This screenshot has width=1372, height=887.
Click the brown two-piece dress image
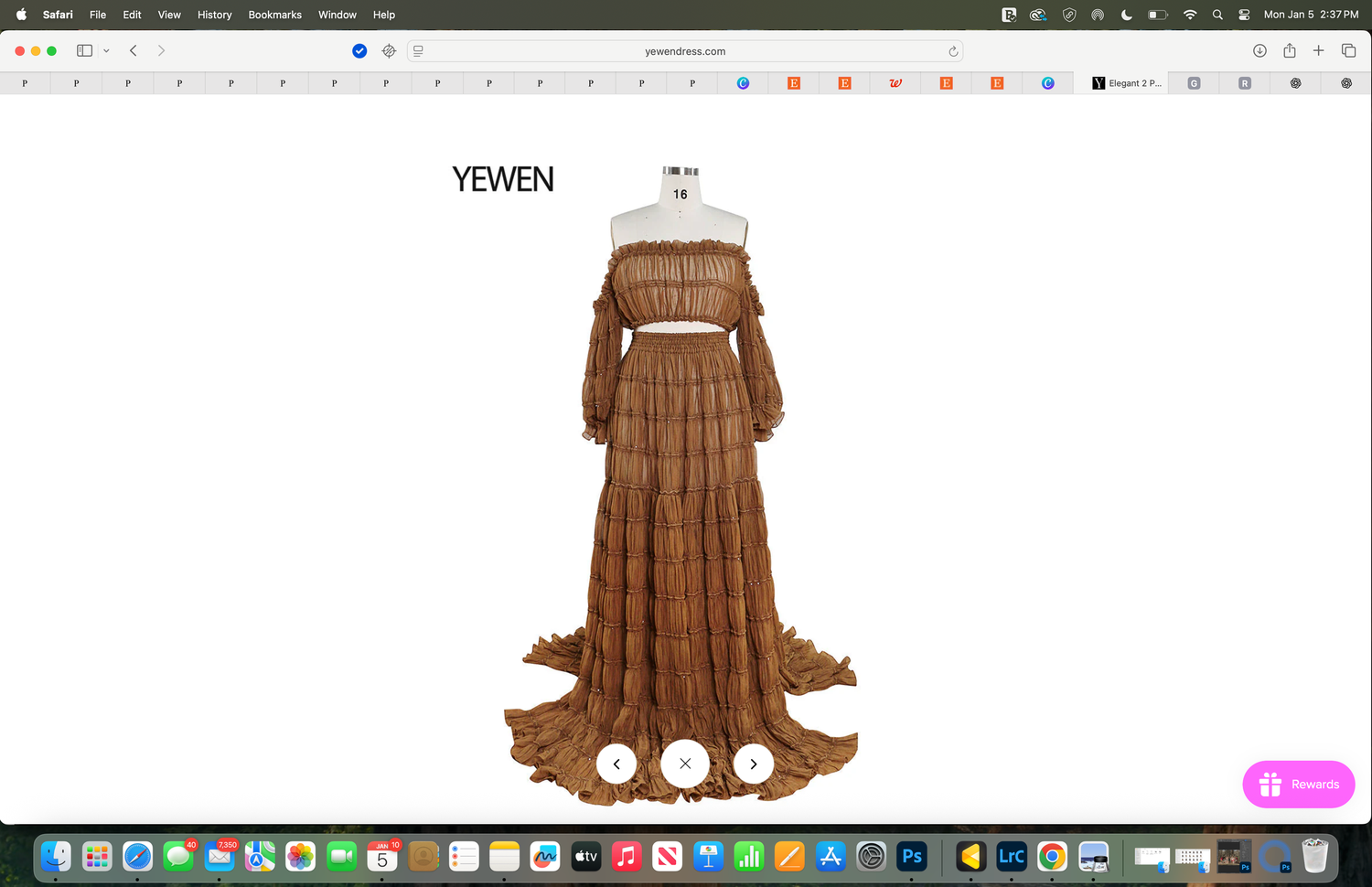[681, 485]
